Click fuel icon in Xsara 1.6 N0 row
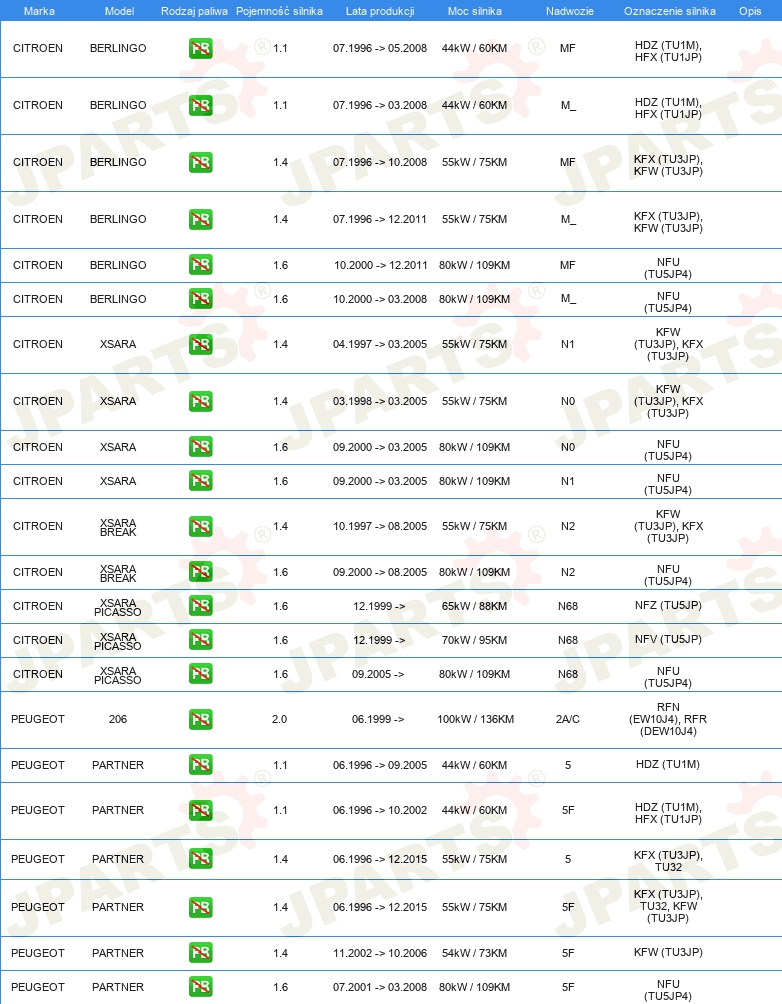 (x=200, y=446)
